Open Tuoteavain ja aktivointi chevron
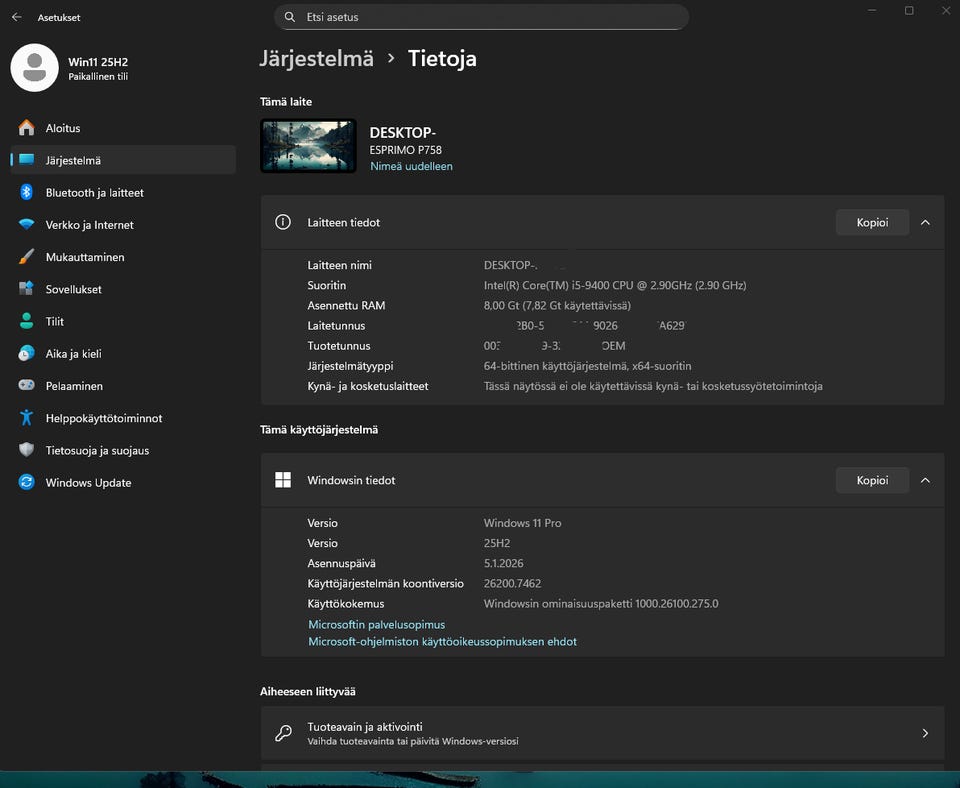This screenshot has width=960, height=788. tap(925, 733)
